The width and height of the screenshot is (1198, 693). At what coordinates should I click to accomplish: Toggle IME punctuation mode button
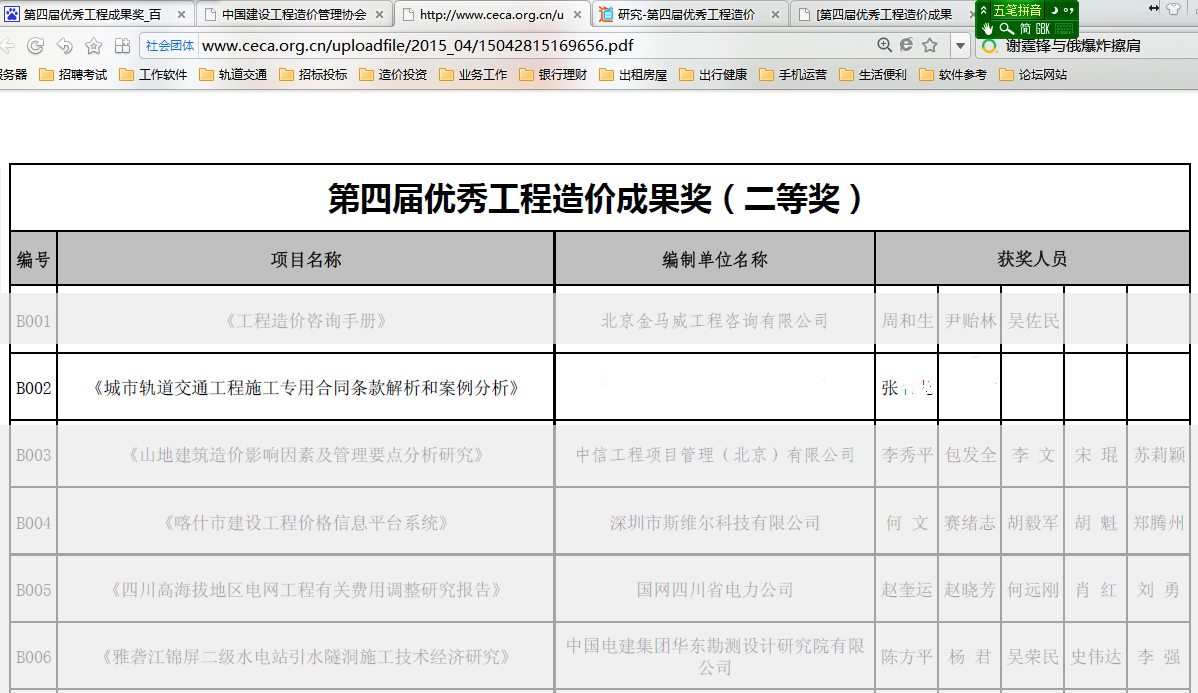pos(1068,10)
